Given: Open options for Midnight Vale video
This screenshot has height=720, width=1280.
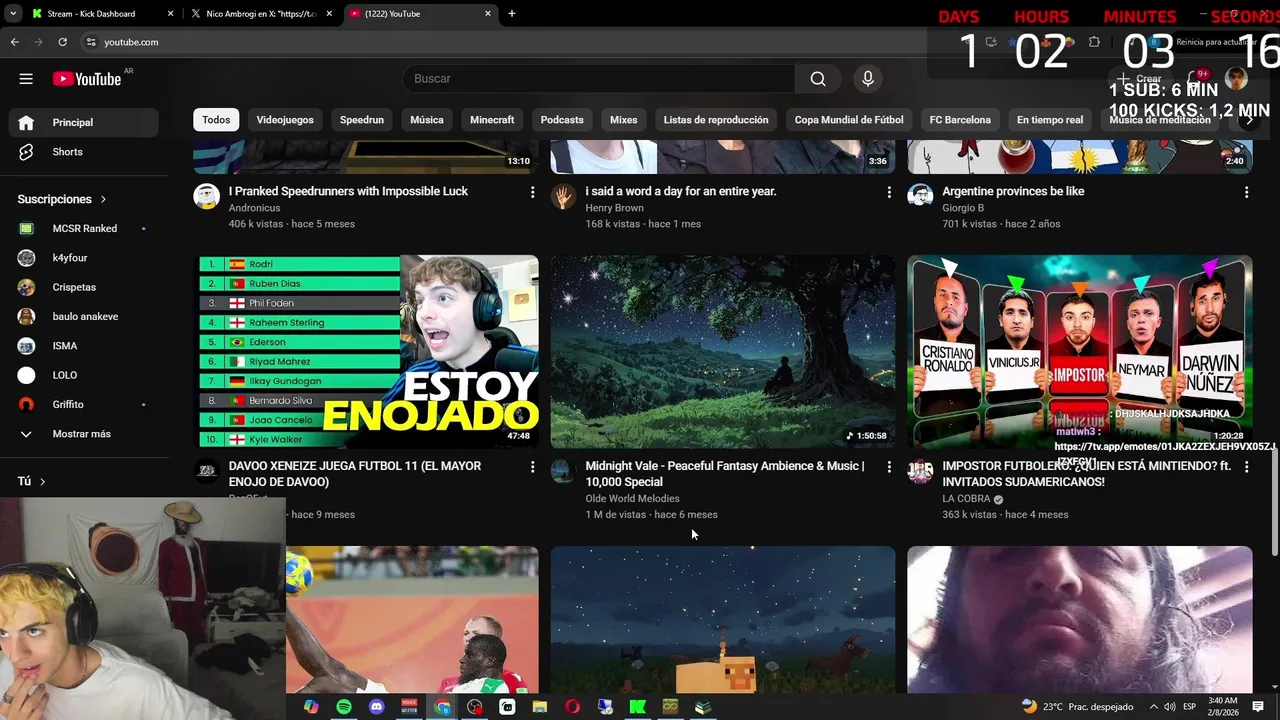Looking at the screenshot, I should [889, 467].
